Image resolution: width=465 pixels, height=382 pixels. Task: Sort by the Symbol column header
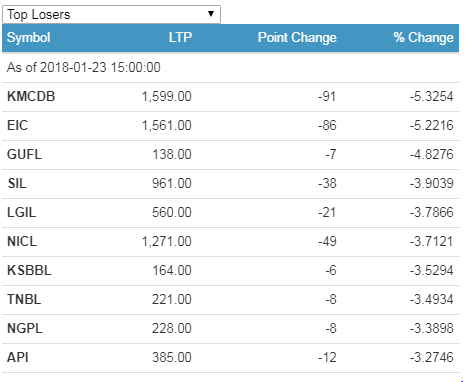click(29, 37)
